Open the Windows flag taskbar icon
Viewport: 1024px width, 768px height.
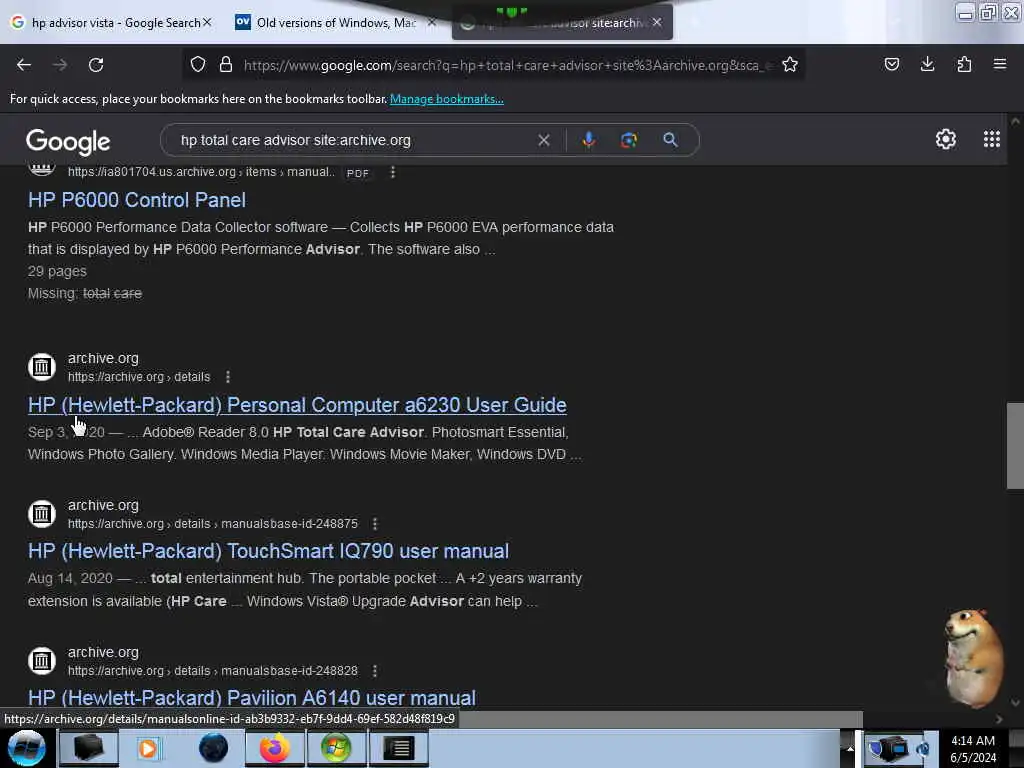click(x=336, y=748)
